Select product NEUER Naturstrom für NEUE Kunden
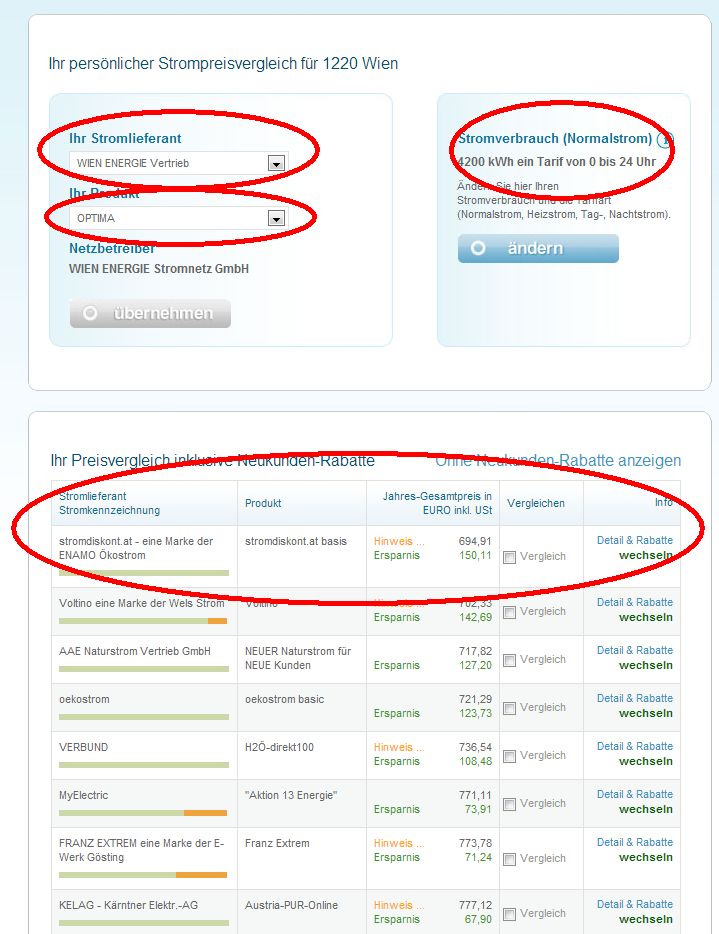The height and width of the screenshot is (934, 719). coord(298,658)
